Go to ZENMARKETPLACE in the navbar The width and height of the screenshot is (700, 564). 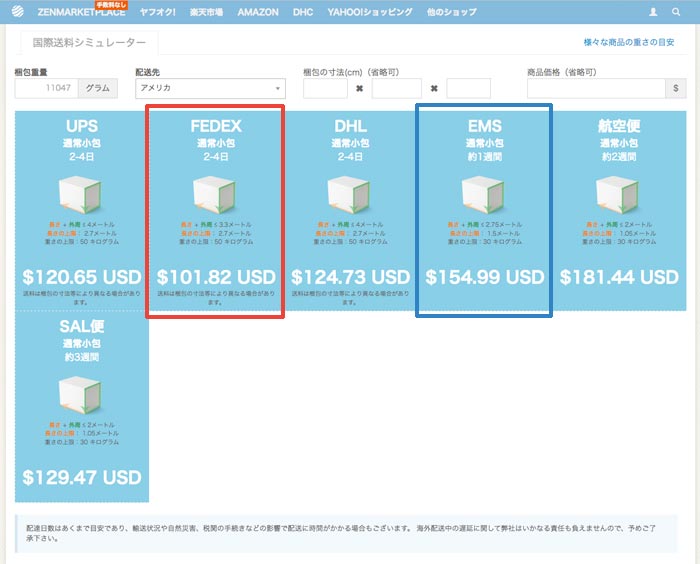[x=81, y=13]
